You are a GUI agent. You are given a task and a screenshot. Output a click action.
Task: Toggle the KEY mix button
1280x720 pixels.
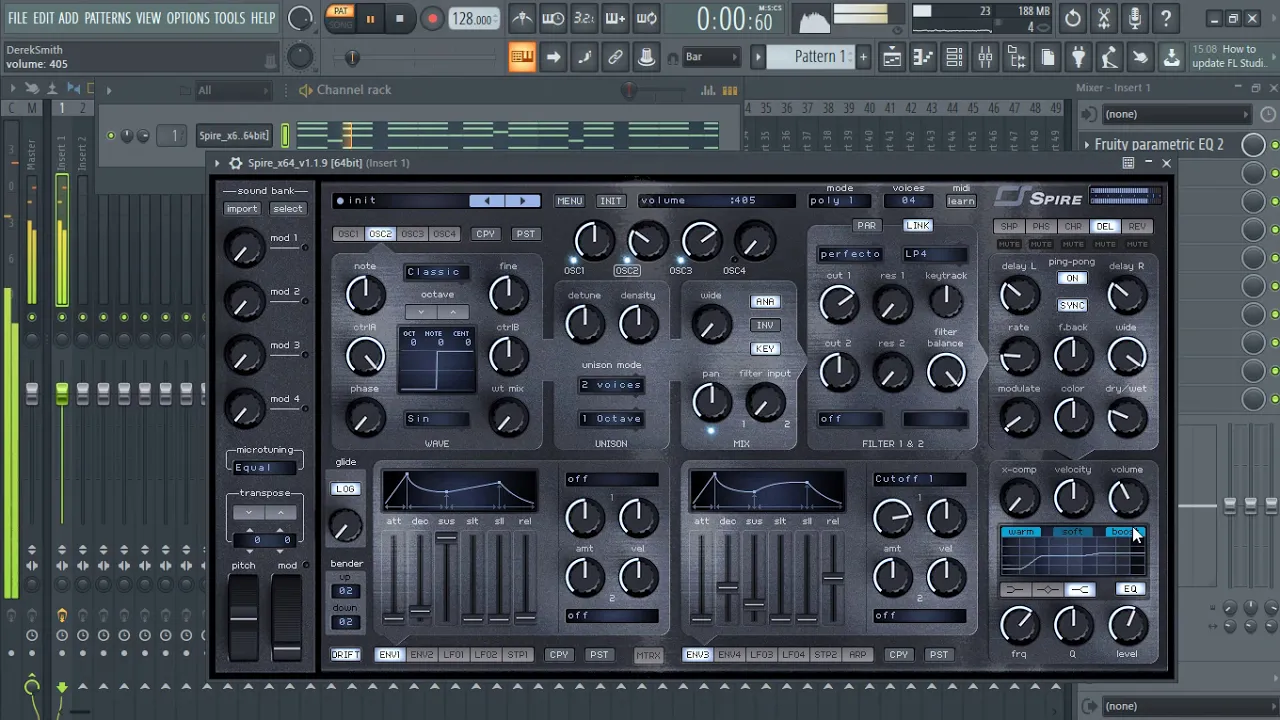tap(765, 349)
